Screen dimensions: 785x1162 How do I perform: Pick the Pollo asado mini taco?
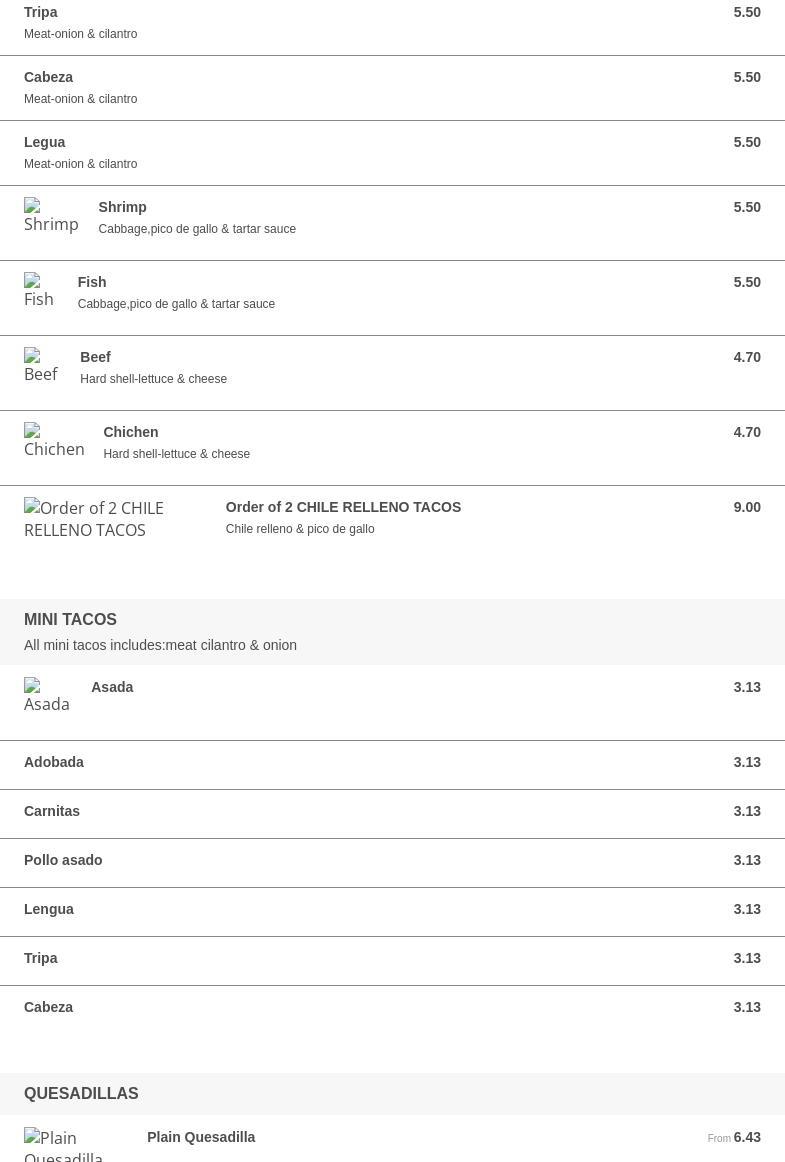63,860
